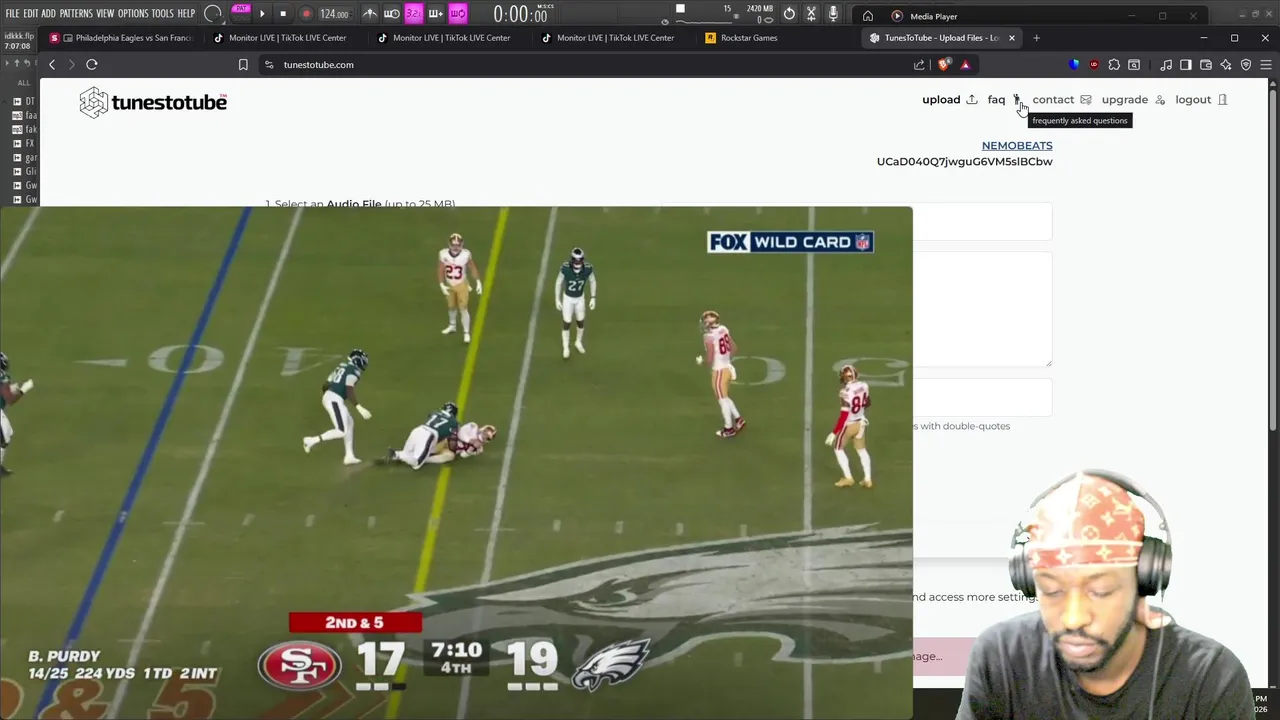Click the ALL filter in FL browser

(x=24, y=83)
